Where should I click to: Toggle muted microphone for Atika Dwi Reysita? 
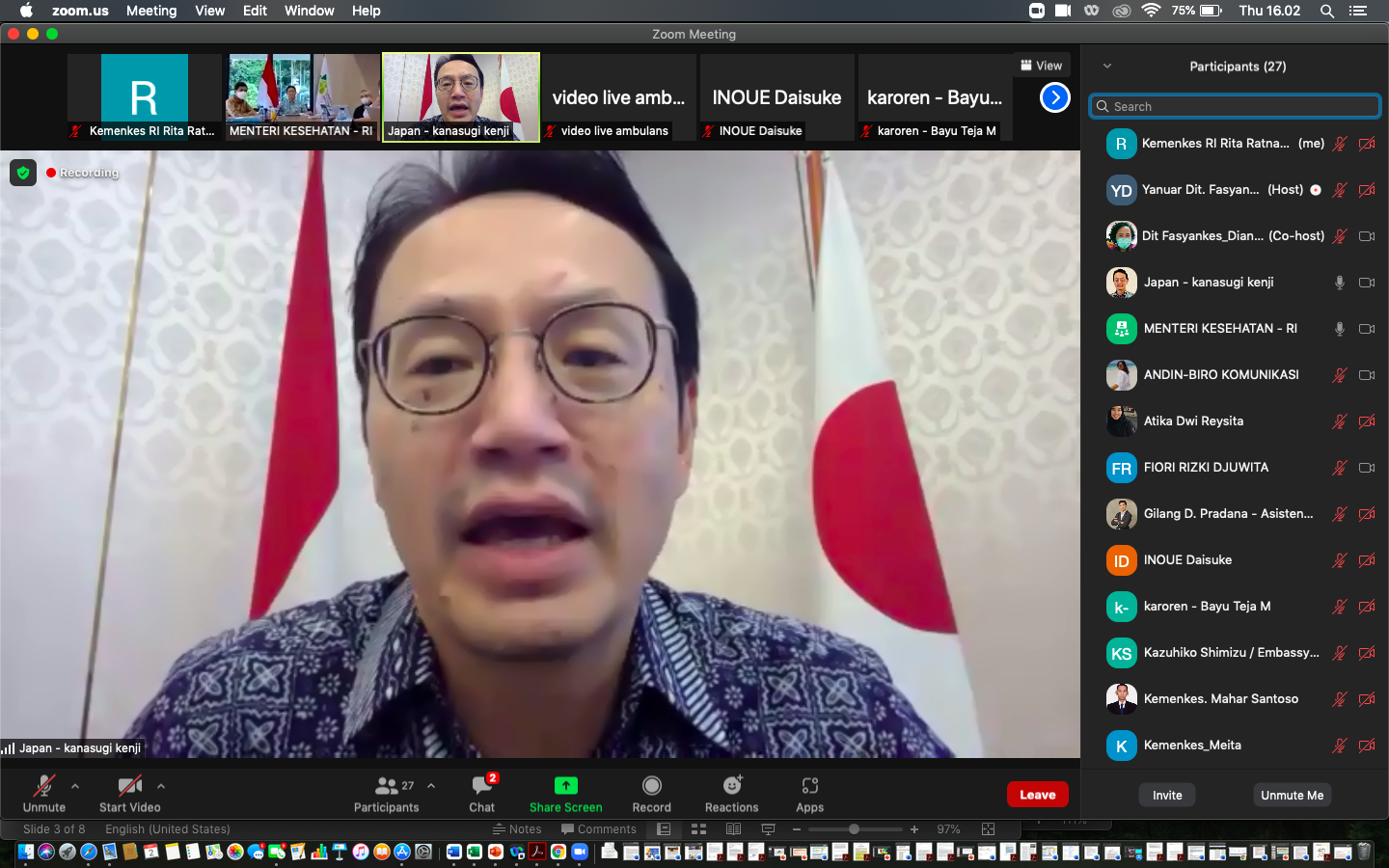point(1340,421)
